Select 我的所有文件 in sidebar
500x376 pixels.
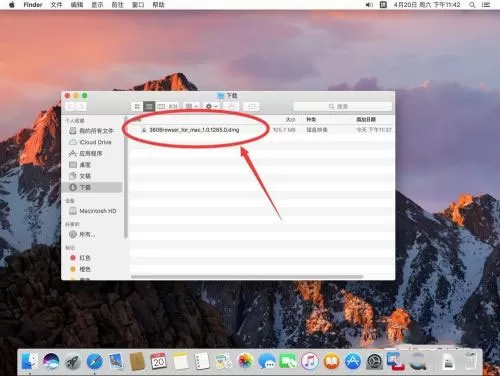coord(92,131)
